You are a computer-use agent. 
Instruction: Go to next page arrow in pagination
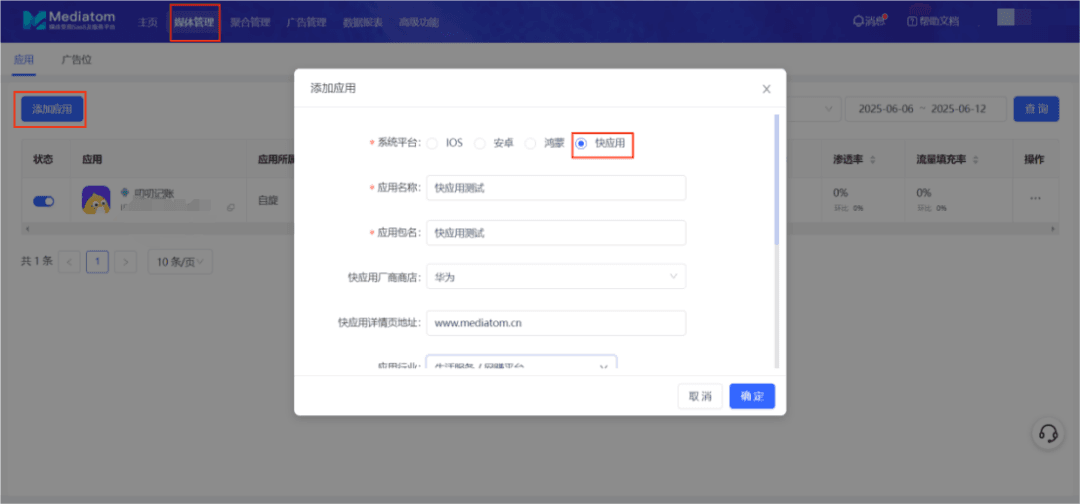pos(125,262)
